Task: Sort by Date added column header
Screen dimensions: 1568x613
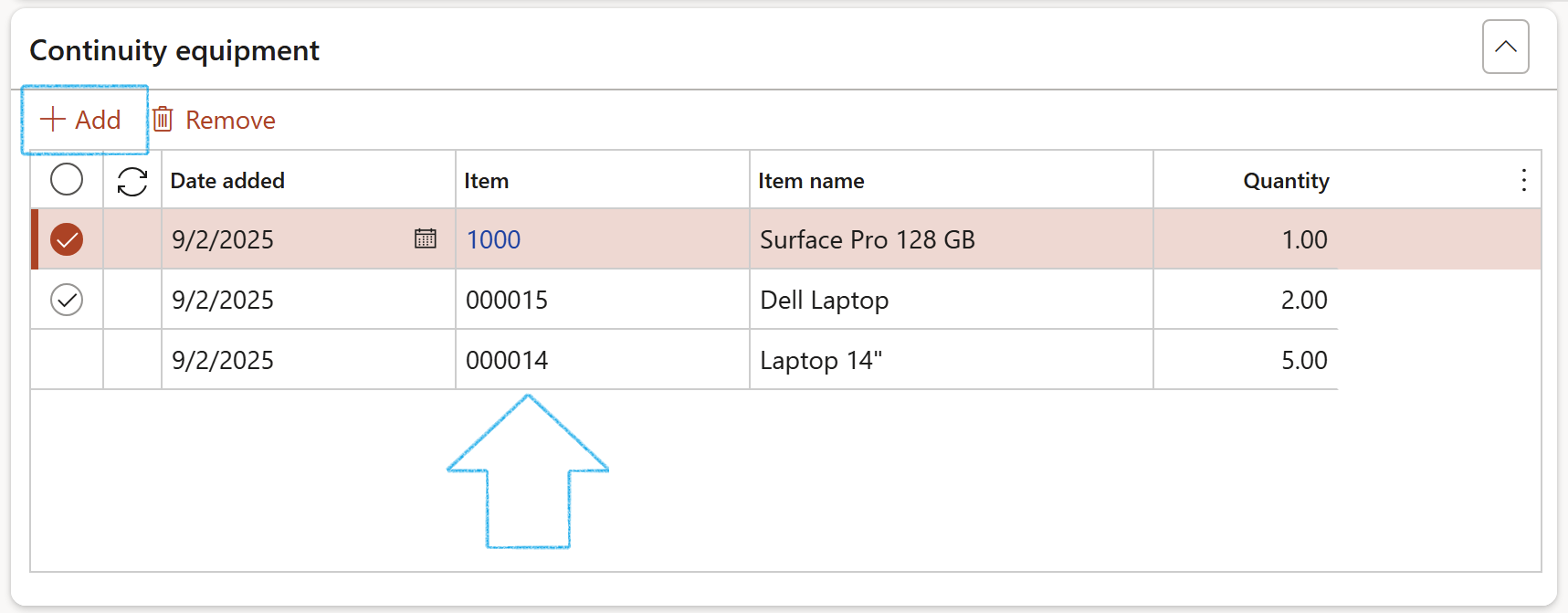Action: tap(227, 181)
